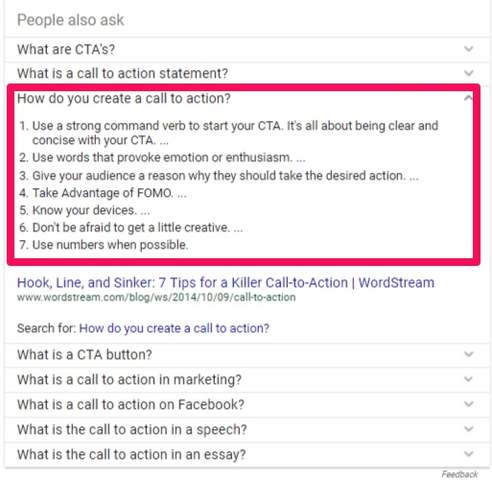Click question text "What is a call to action statement?"
Viewport: 492px width, 480px height.
click(x=122, y=73)
